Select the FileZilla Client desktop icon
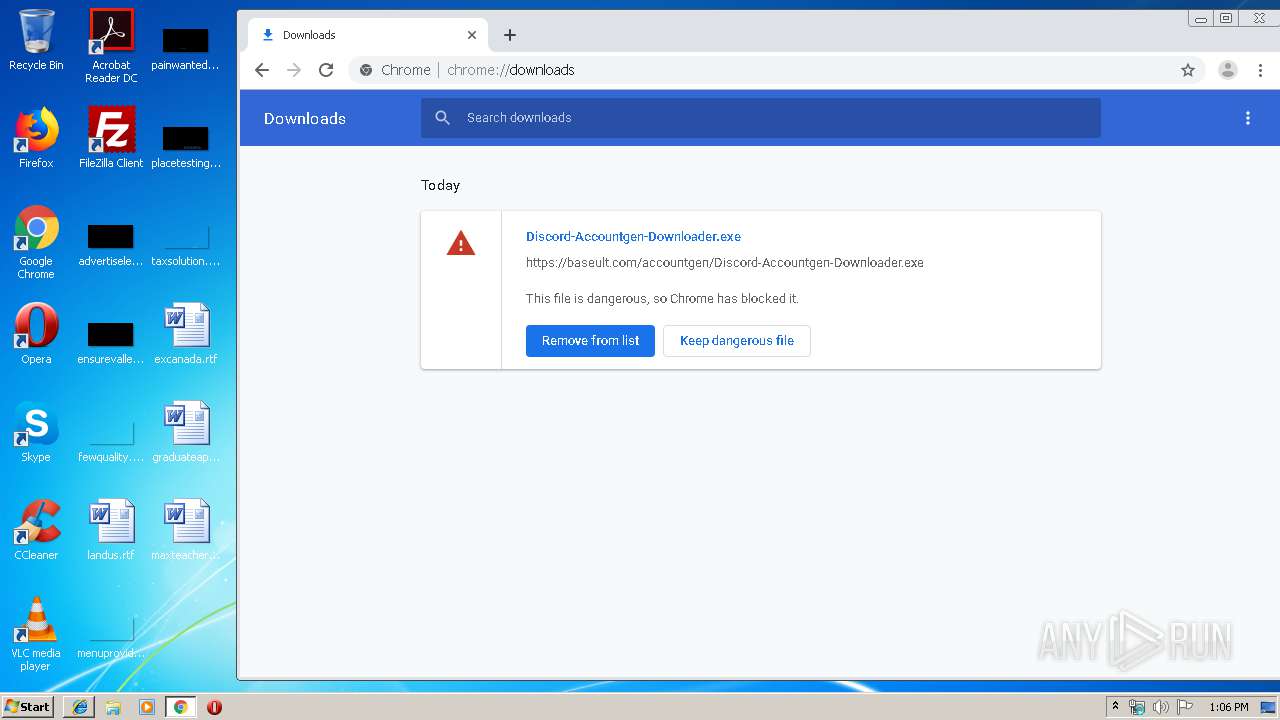The width and height of the screenshot is (1280, 720). [x=111, y=138]
